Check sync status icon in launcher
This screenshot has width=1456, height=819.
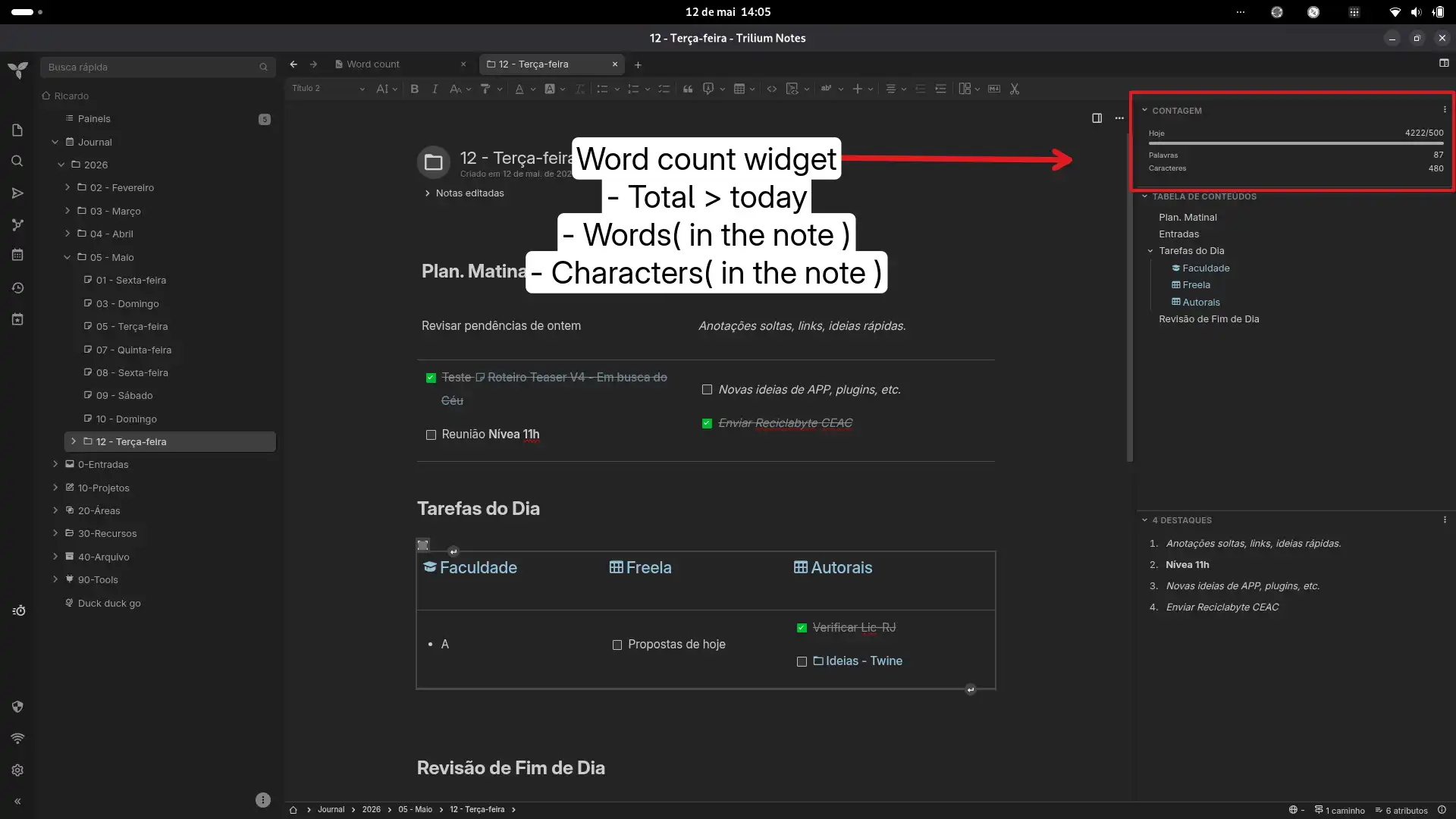click(x=17, y=739)
